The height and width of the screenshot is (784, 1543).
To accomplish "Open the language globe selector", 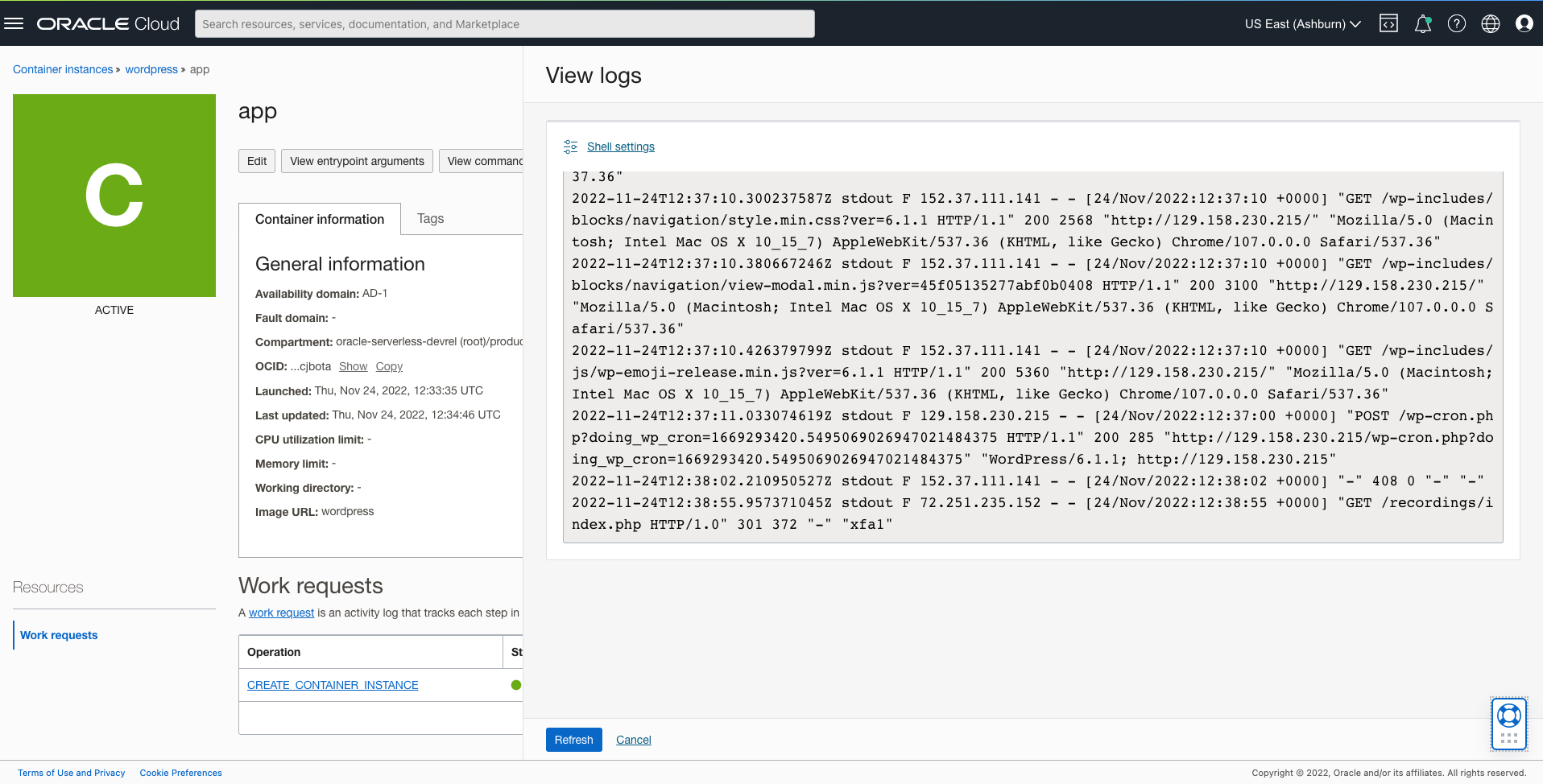I will tap(1490, 23).
